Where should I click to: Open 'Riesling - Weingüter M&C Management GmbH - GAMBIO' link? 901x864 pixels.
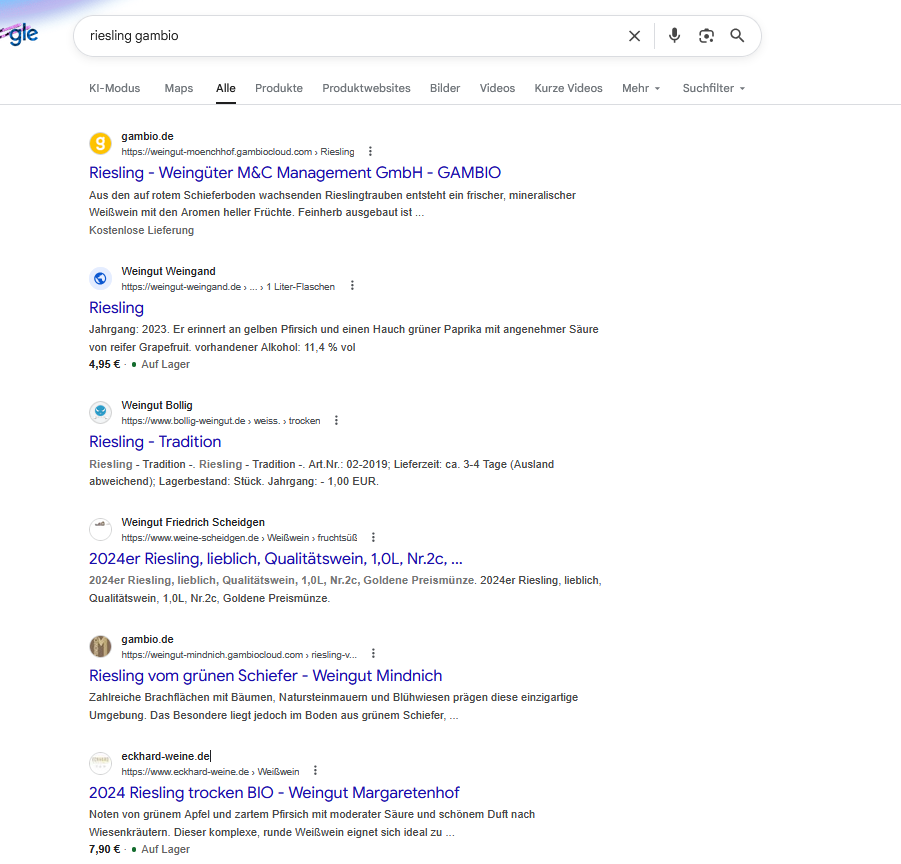click(x=295, y=172)
